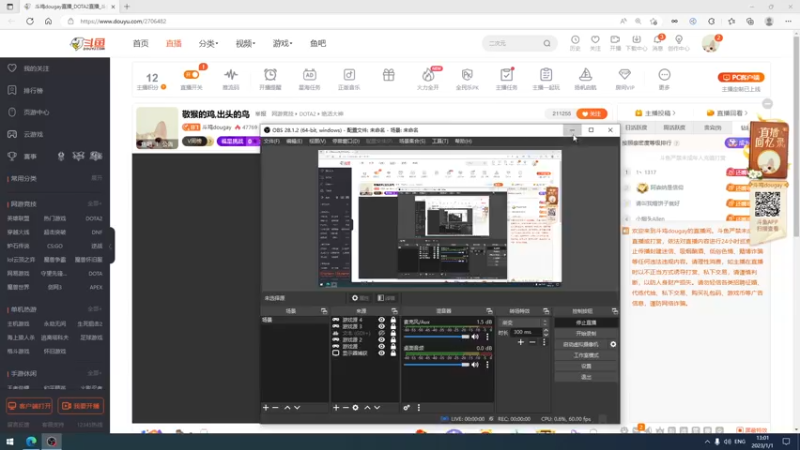
Task: Open the download center icon in Douyu header
Action: coord(636,40)
